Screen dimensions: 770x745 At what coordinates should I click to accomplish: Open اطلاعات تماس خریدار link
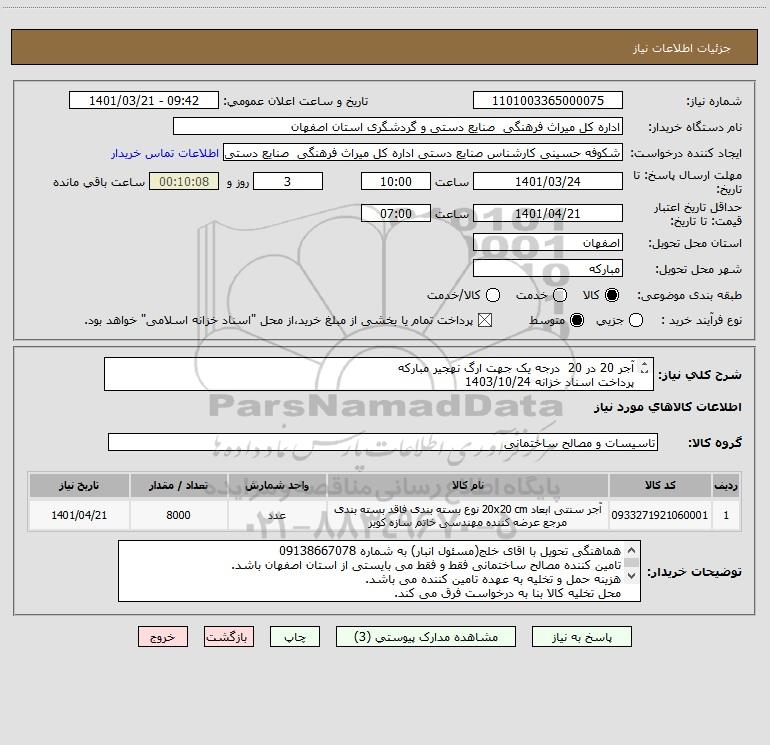(x=165, y=153)
